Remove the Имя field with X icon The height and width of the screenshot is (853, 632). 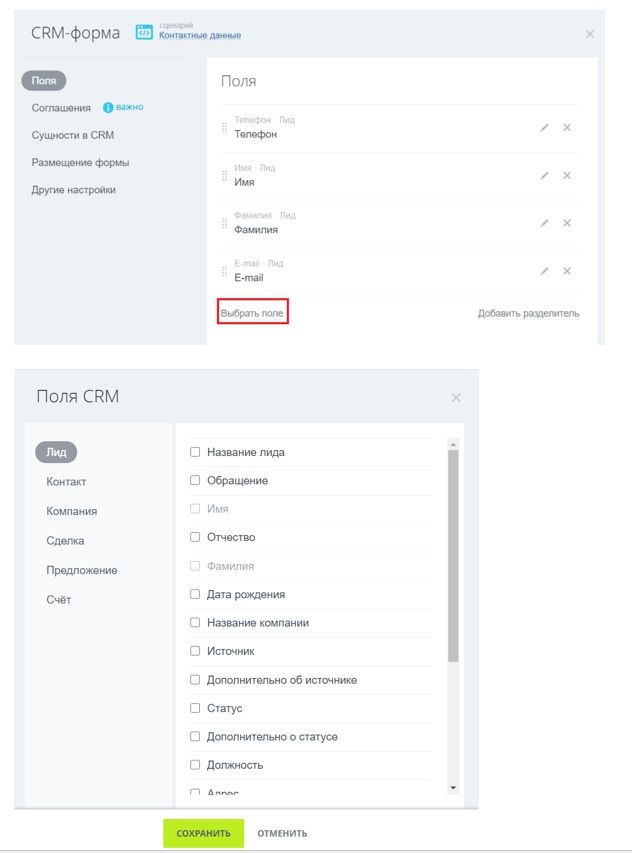pos(567,175)
